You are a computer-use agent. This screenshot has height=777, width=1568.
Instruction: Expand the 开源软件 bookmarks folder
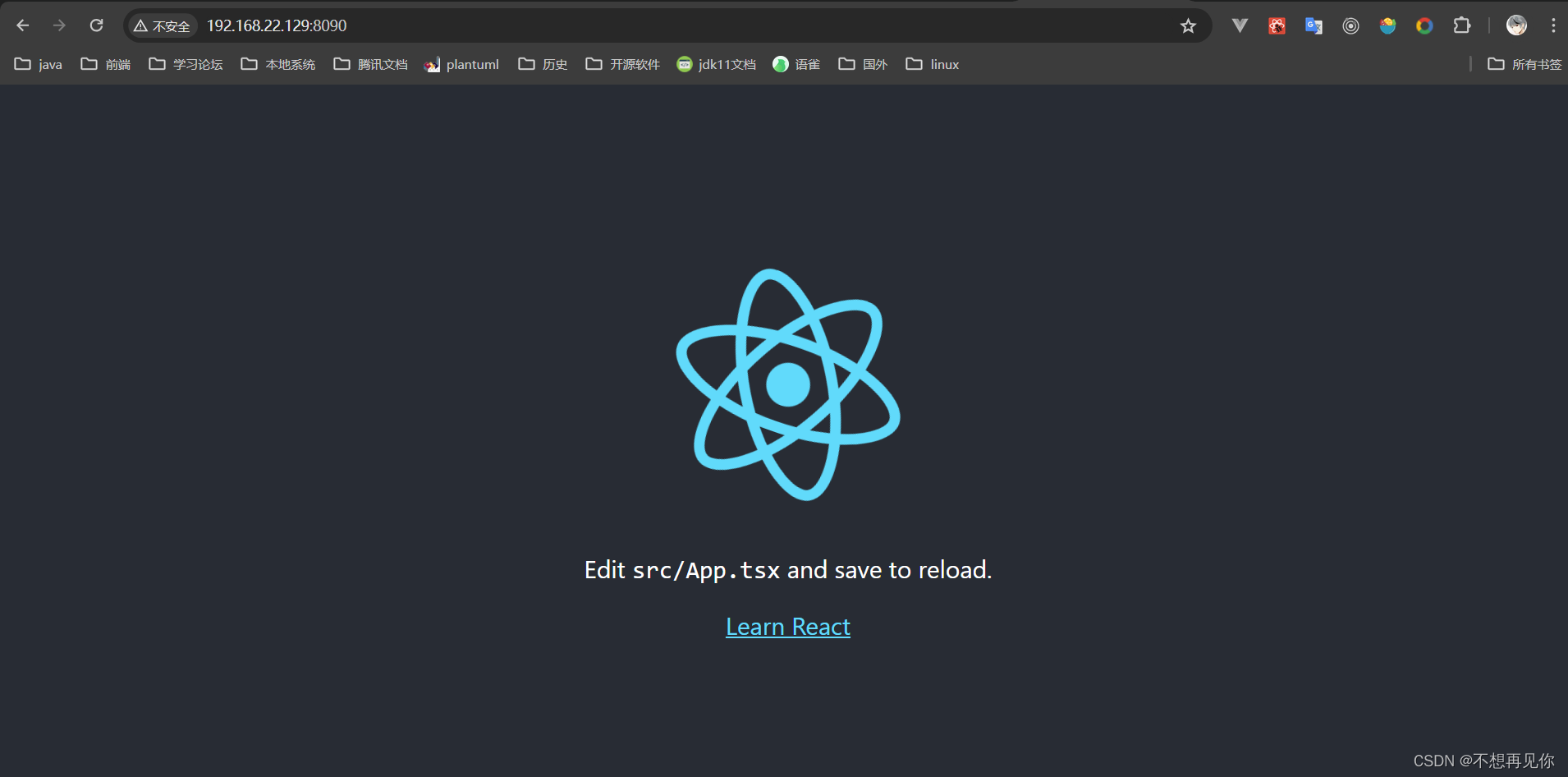pos(621,64)
